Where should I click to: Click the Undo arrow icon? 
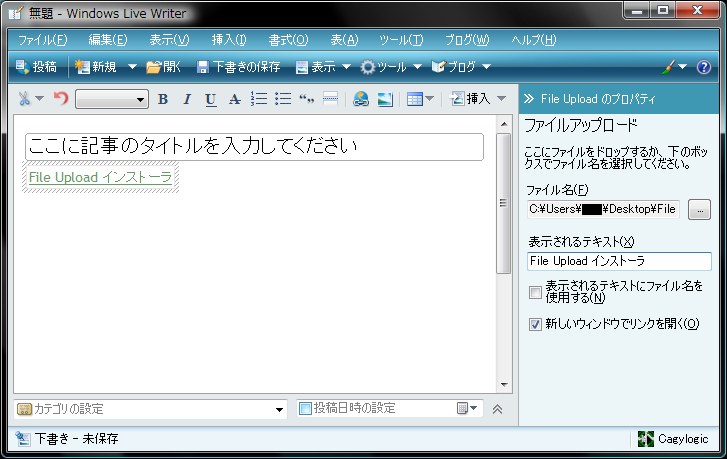click(x=61, y=99)
